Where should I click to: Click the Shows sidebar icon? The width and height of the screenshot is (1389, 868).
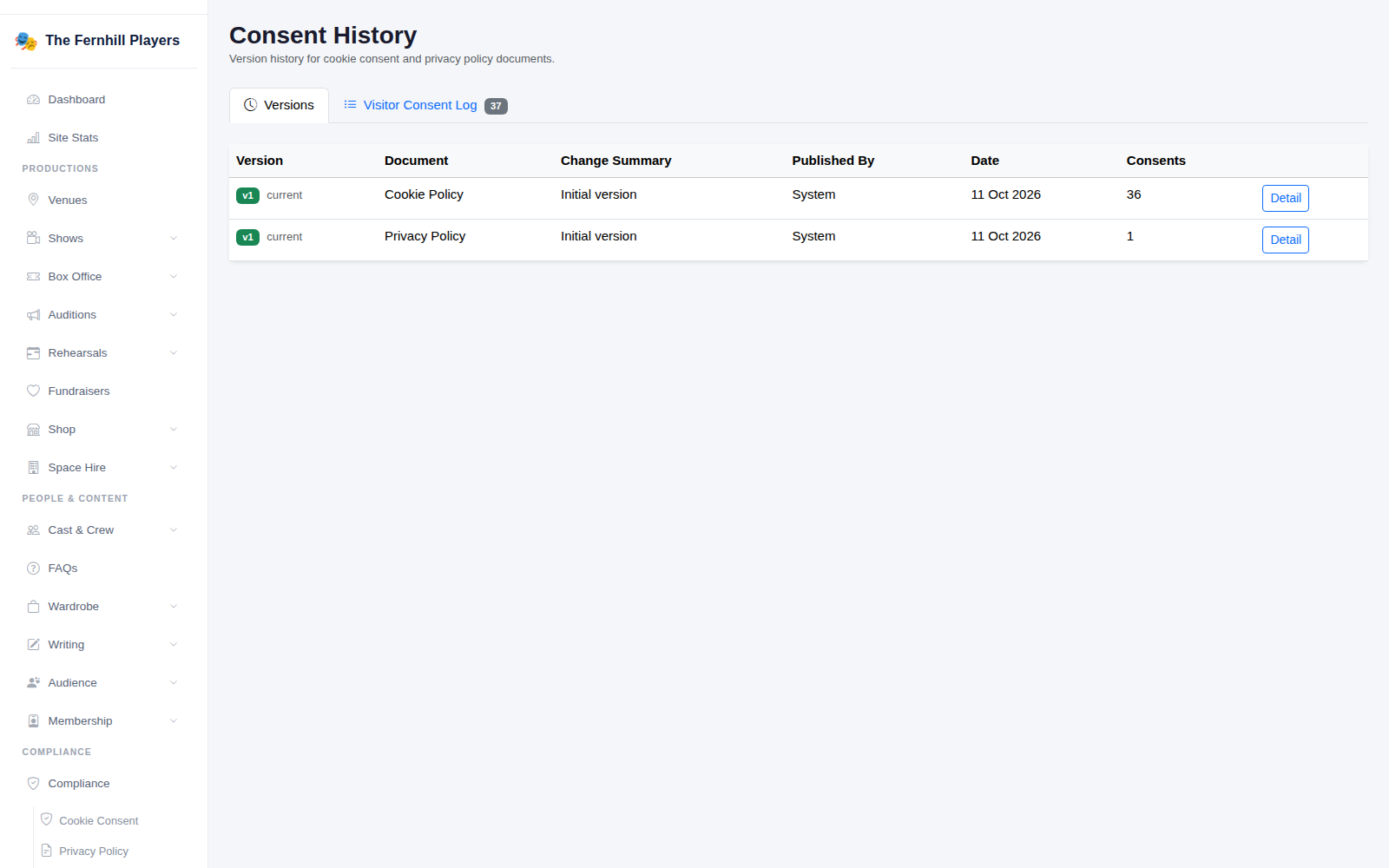pos(33,239)
